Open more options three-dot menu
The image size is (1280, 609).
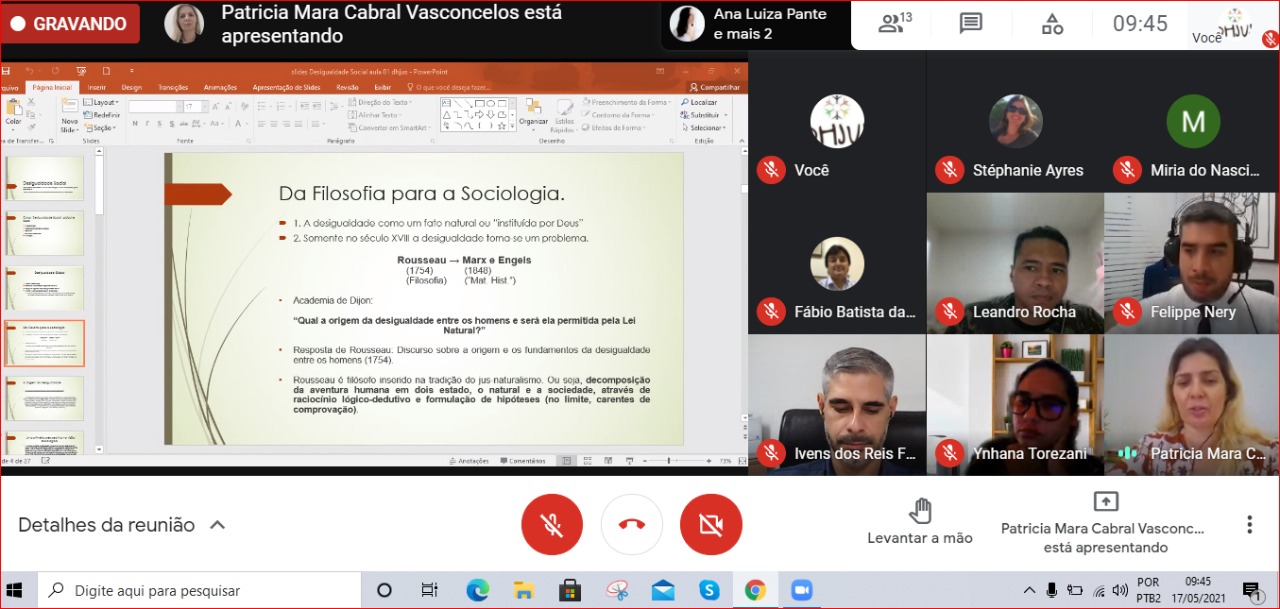click(1249, 524)
